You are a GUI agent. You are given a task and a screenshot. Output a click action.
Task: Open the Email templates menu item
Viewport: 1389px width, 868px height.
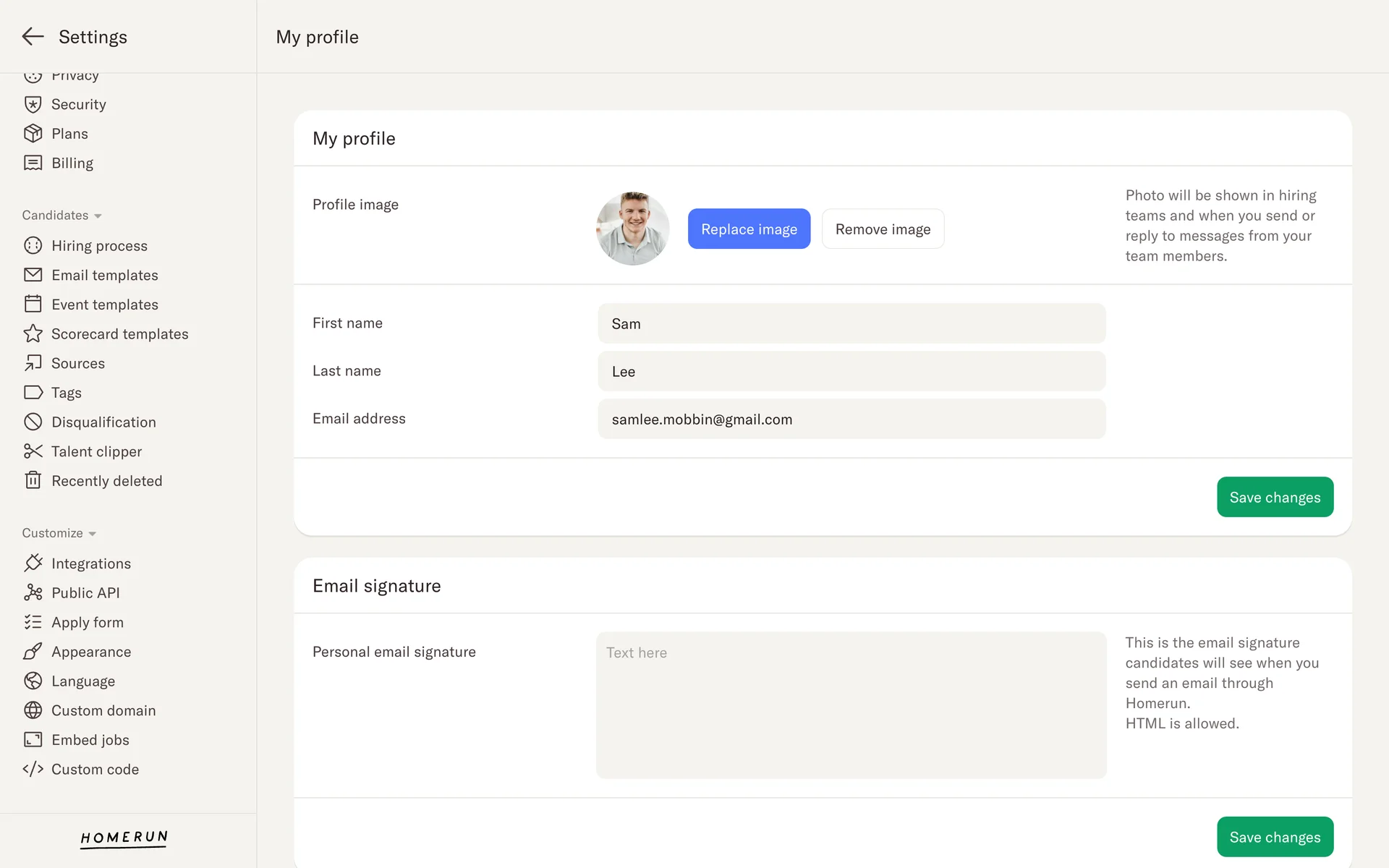click(x=104, y=275)
